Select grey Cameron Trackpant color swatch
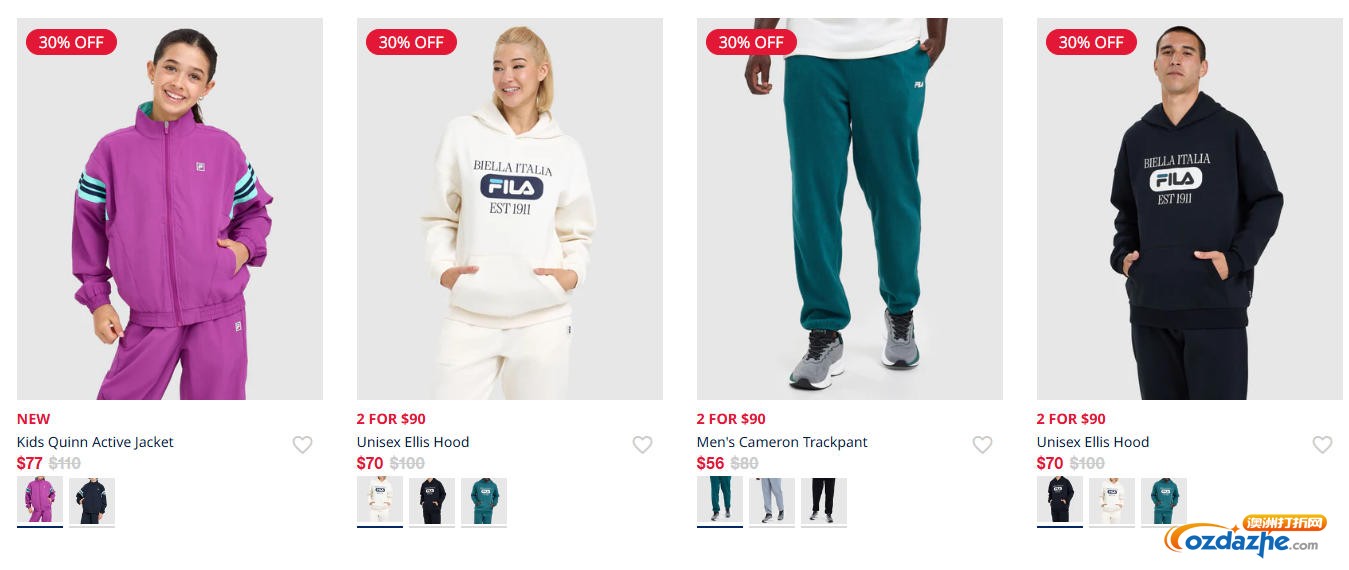1349x570 pixels. (772, 500)
